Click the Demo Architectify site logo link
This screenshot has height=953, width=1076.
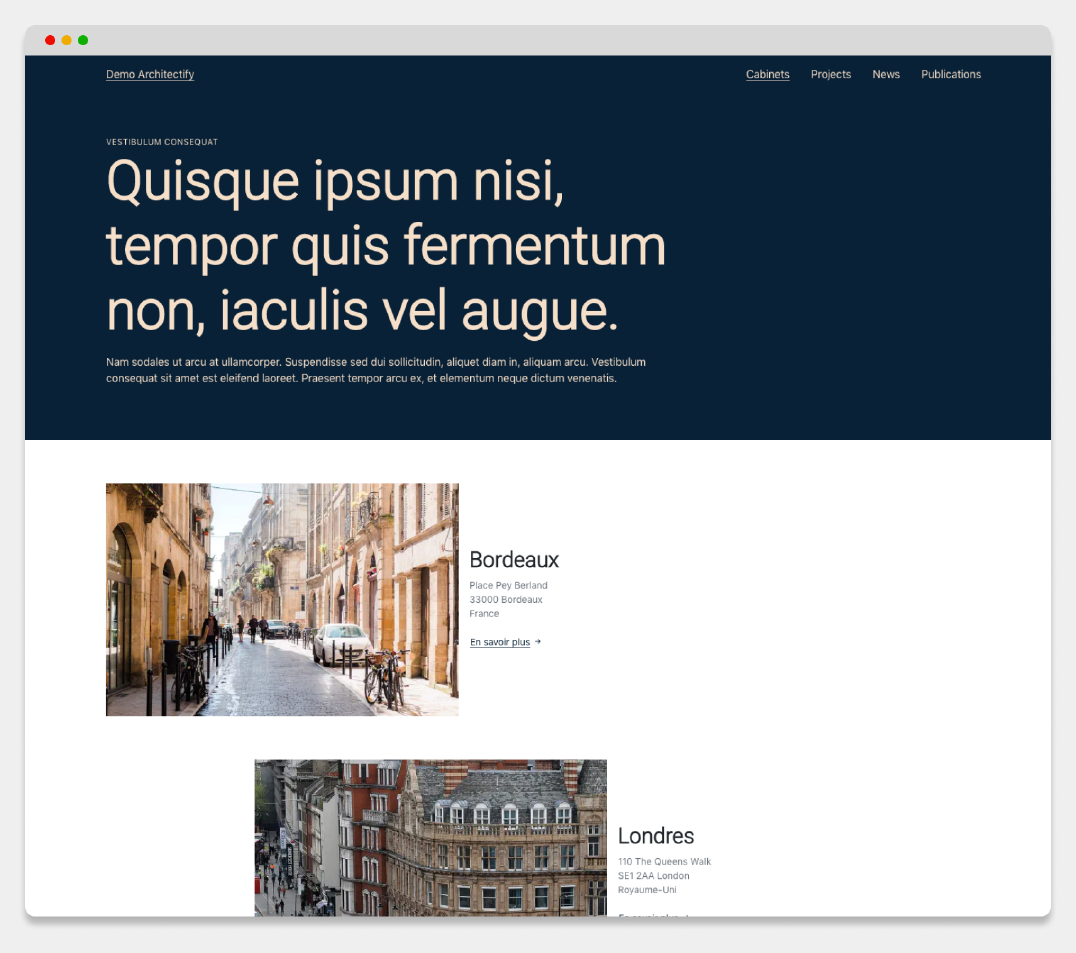click(x=150, y=74)
